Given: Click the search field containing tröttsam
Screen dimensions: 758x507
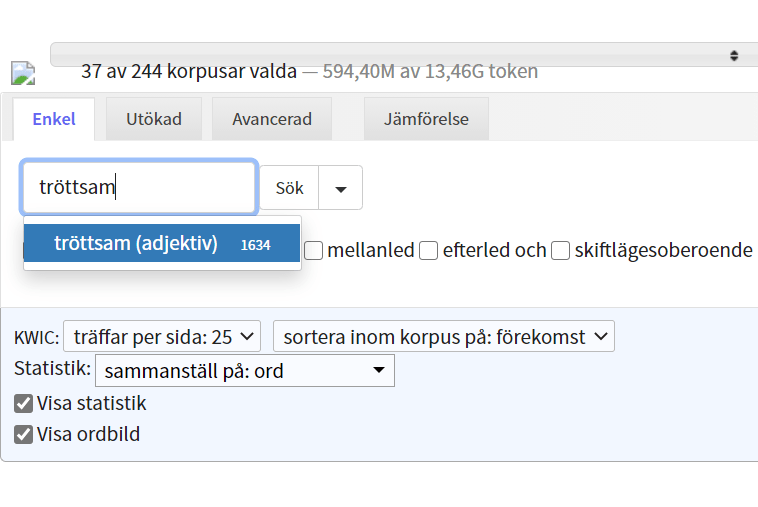Looking at the screenshot, I should (140, 188).
